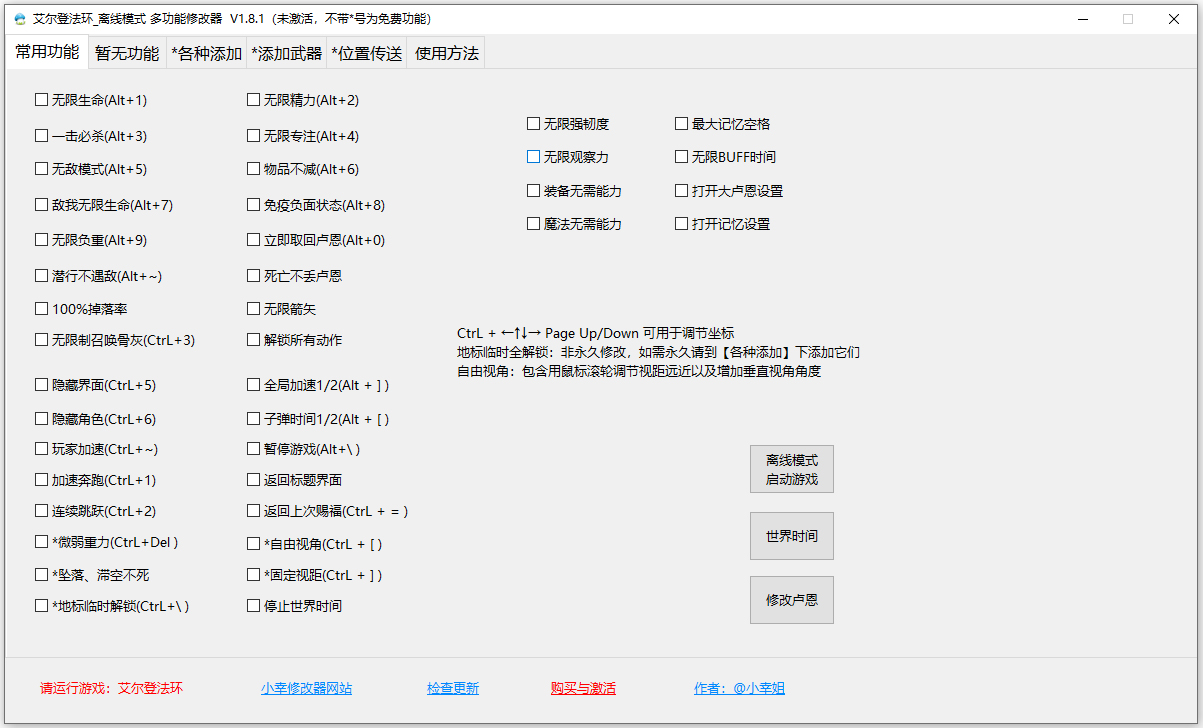The height and width of the screenshot is (728, 1203).
Task: Enable 无限生命 (Alt+1) cheat
Action: click(x=41, y=100)
